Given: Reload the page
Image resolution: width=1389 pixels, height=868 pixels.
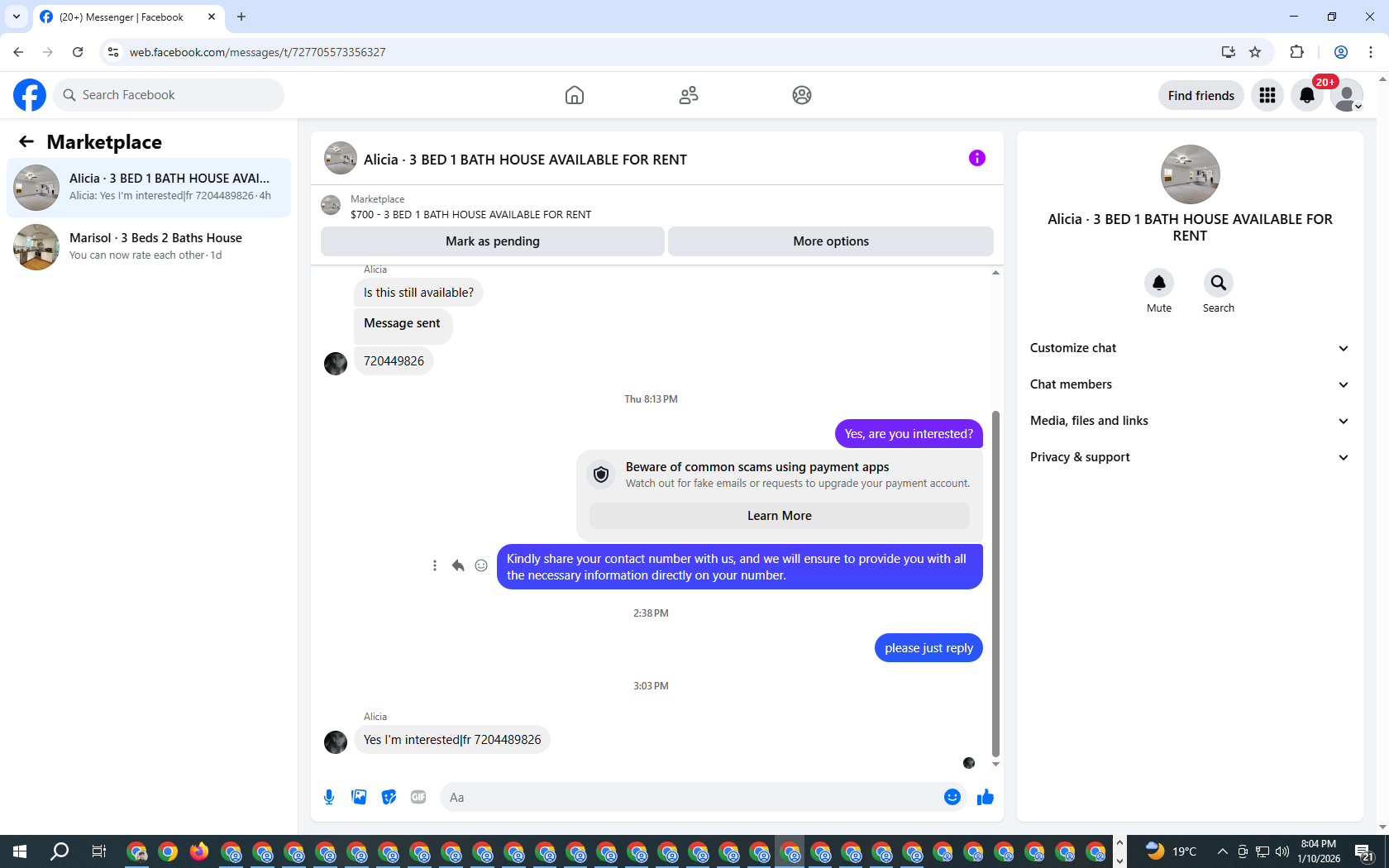Looking at the screenshot, I should [78, 52].
